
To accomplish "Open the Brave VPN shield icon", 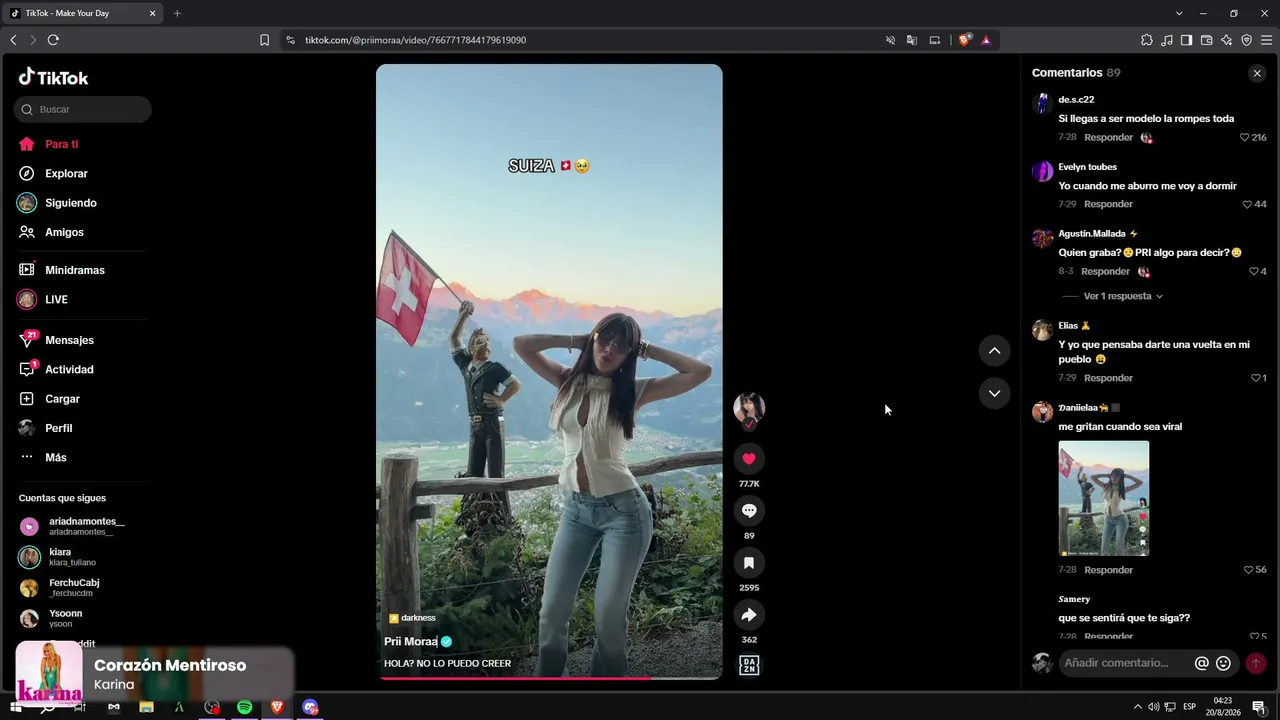I will (1246, 40).
